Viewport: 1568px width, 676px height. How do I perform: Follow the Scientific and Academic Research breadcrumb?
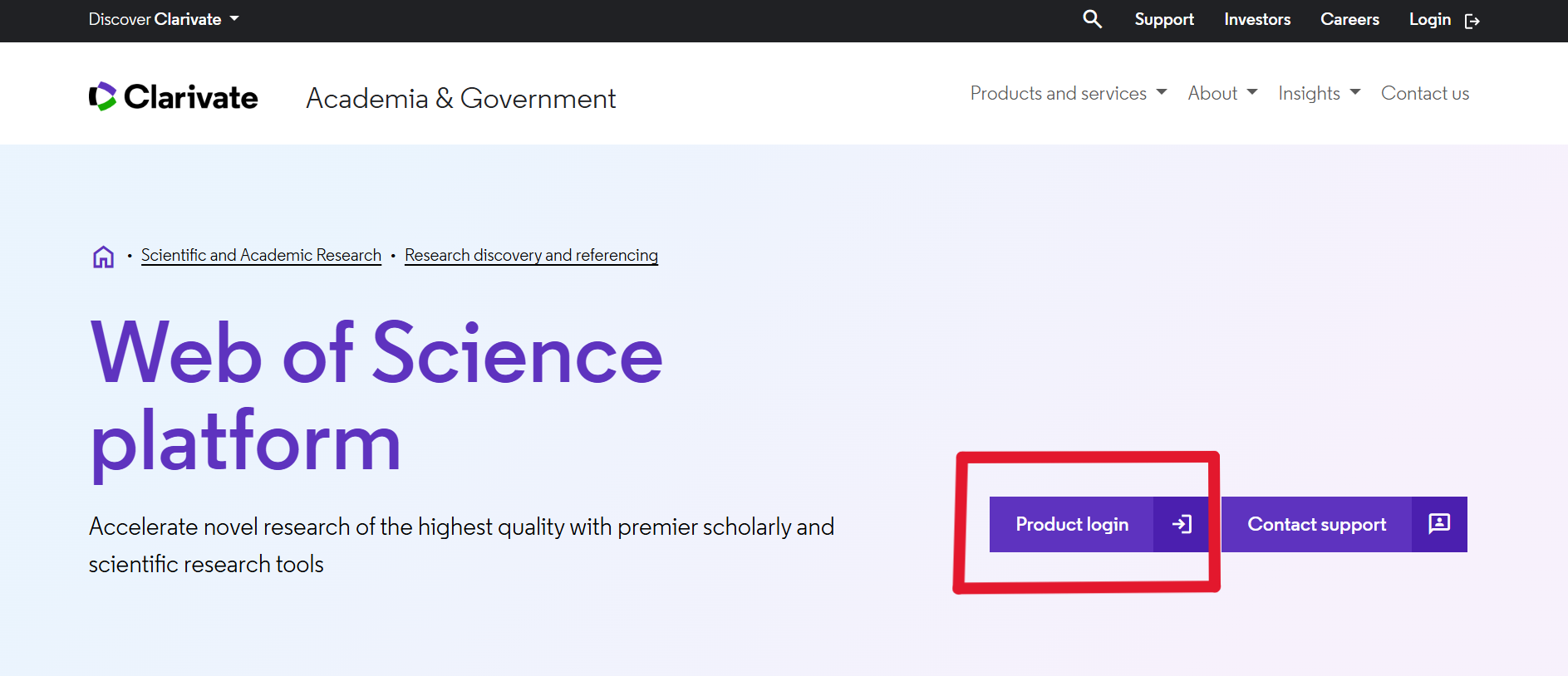261,255
